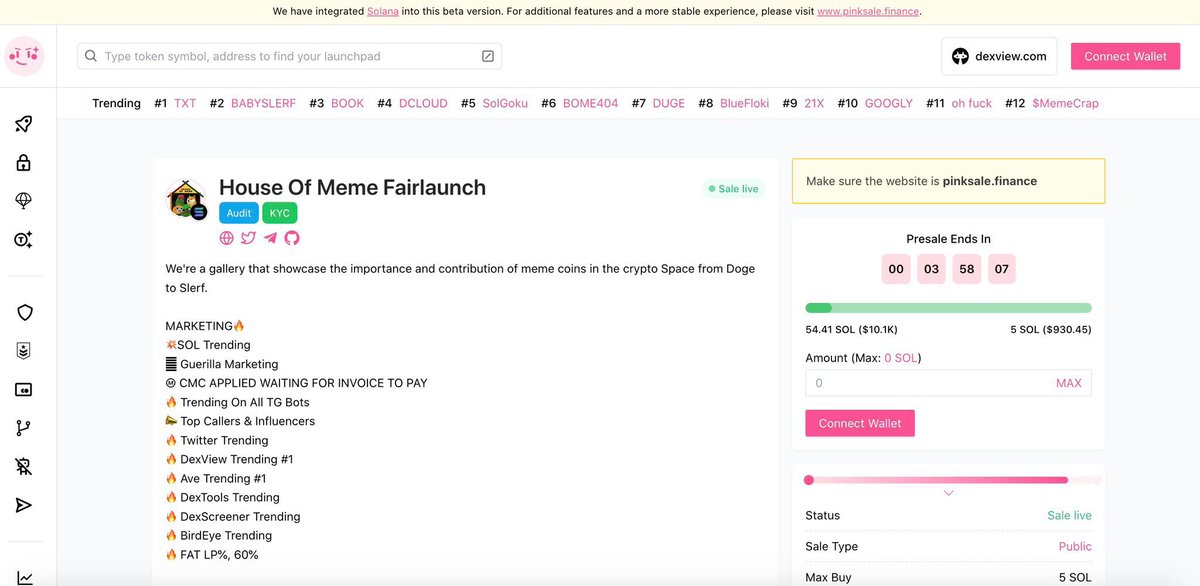Click the green presale progress bar

tap(948, 308)
